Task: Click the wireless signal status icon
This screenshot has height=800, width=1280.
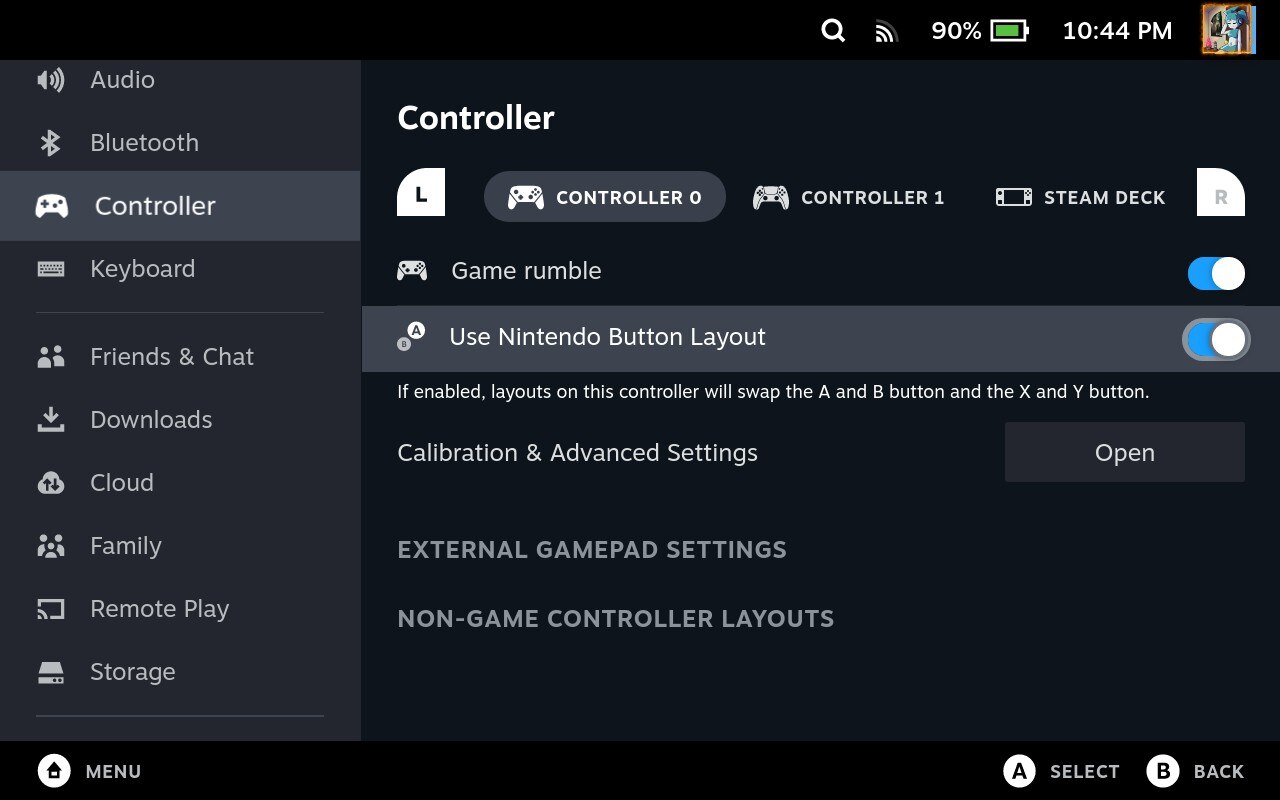Action: [x=886, y=32]
